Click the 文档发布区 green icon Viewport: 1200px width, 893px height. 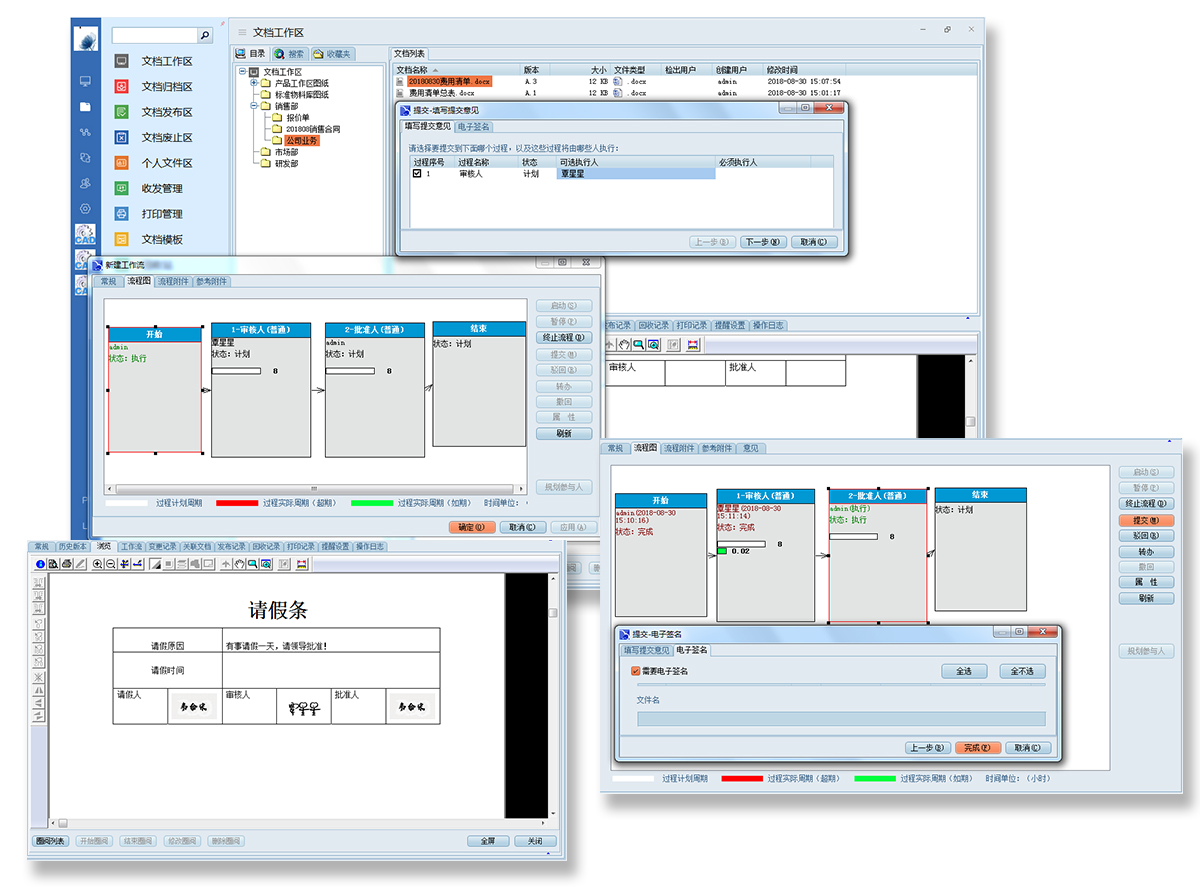(x=121, y=112)
